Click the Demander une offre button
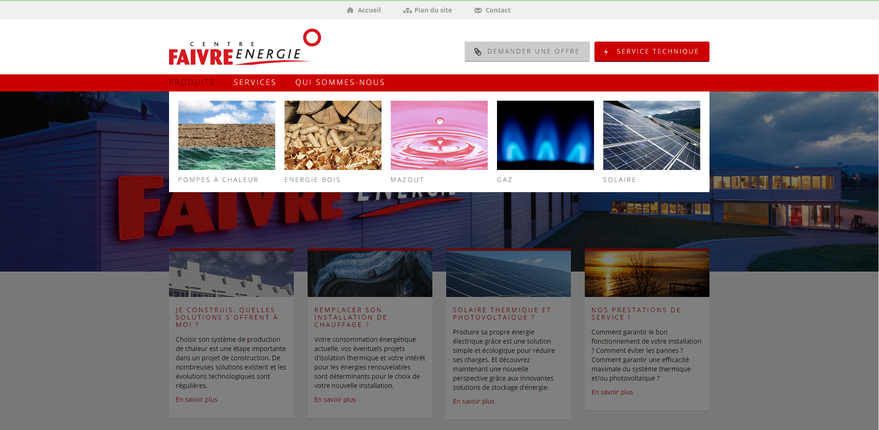The height and width of the screenshot is (430, 879). (527, 52)
